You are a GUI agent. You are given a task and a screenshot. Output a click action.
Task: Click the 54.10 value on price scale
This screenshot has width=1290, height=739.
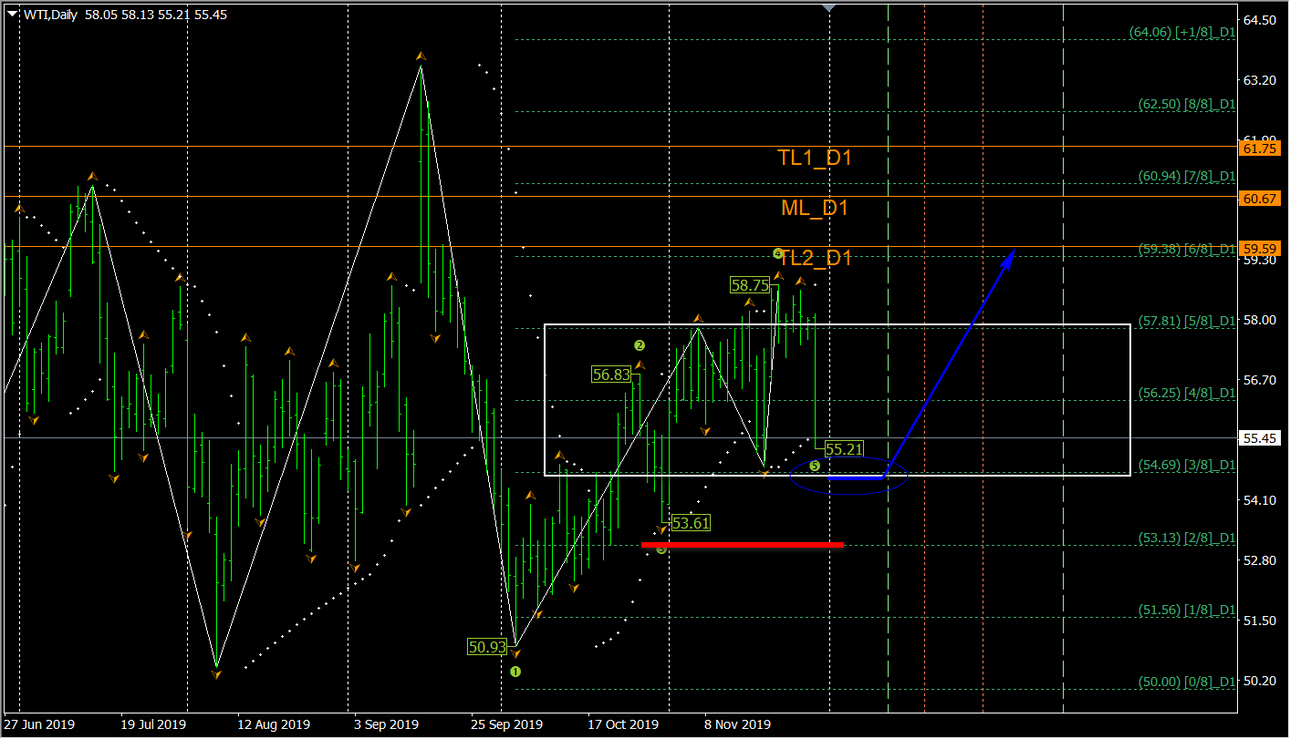pyautogui.click(x=1259, y=500)
